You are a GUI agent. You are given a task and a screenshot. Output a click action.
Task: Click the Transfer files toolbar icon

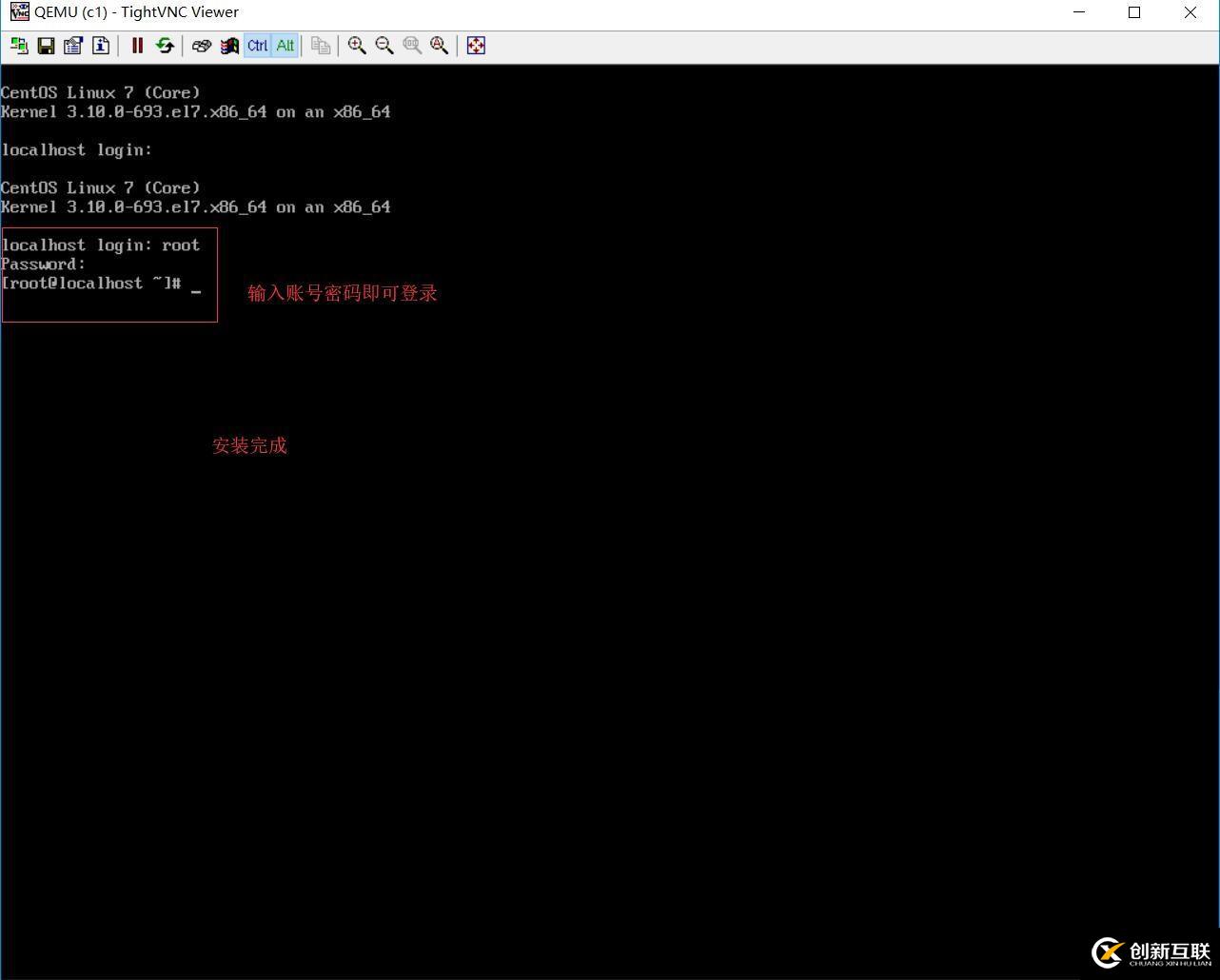(x=321, y=46)
